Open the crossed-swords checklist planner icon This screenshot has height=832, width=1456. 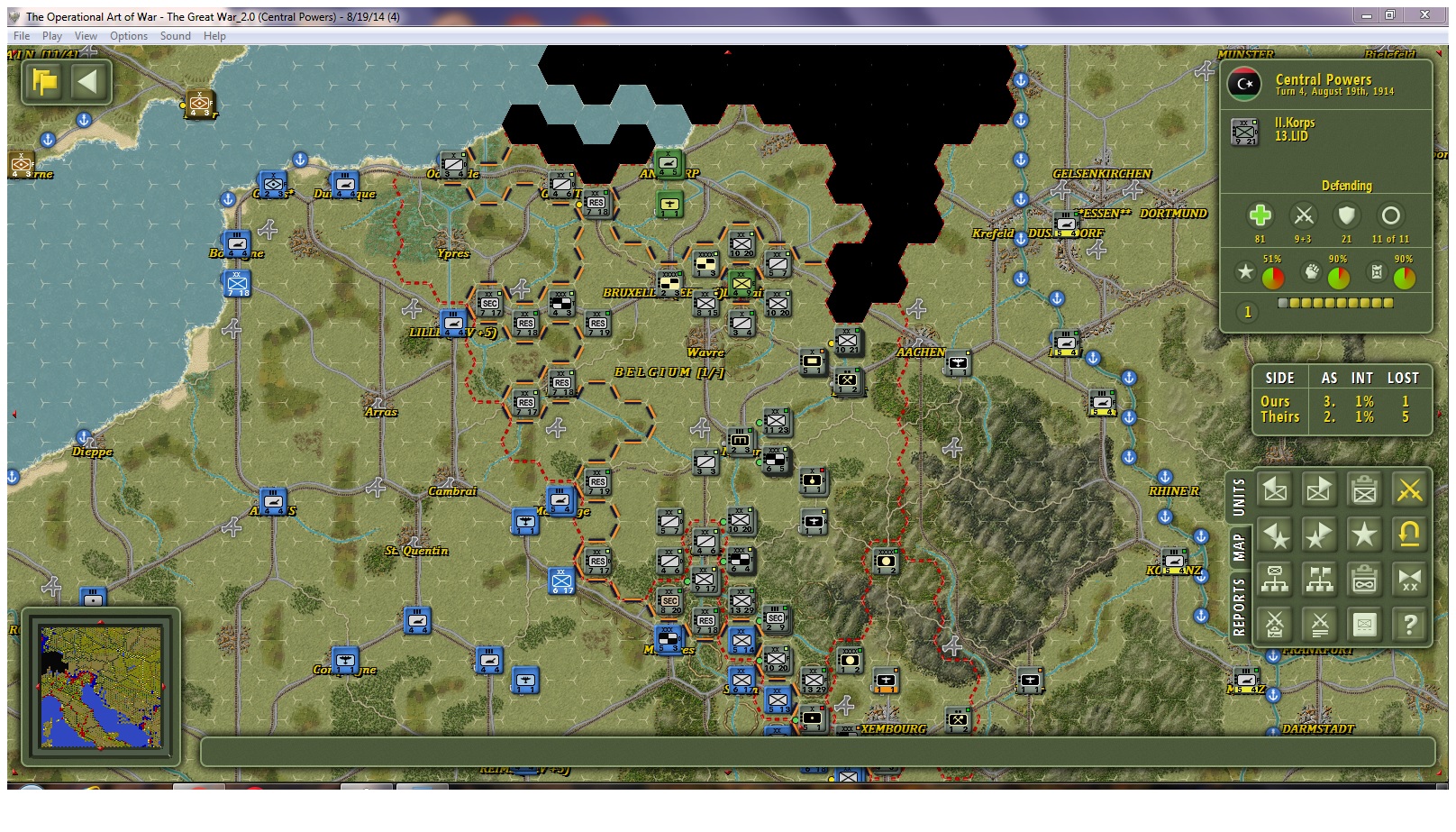pyautogui.click(x=1275, y=624)
